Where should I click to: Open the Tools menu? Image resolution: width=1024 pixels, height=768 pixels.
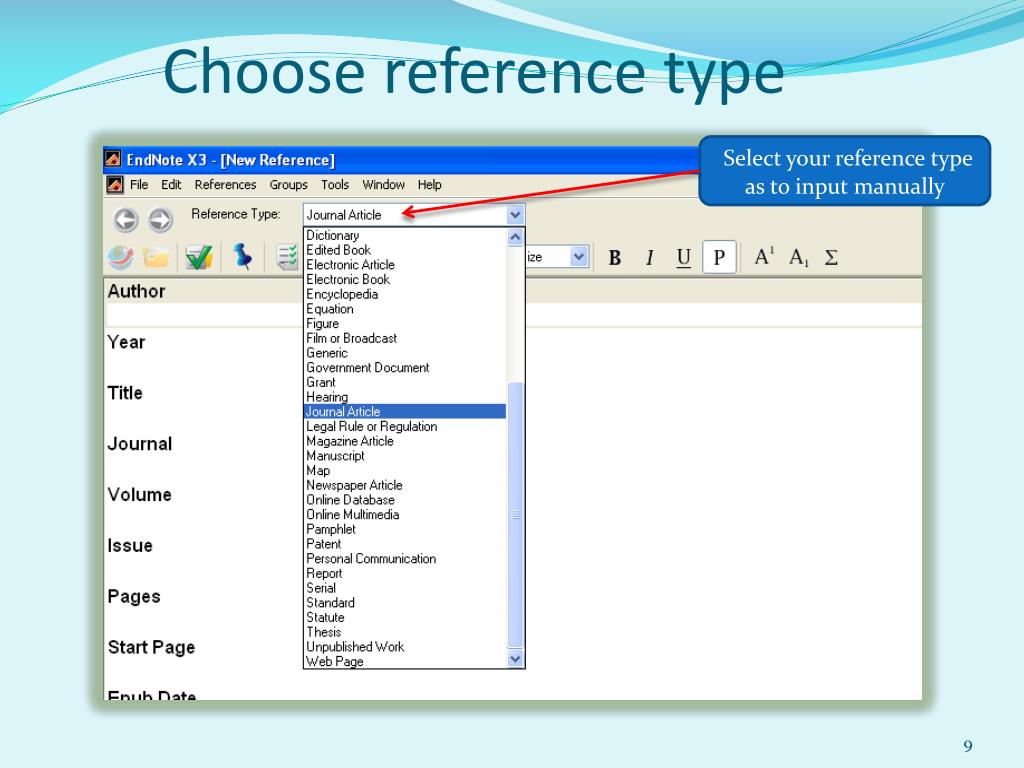(x=335, y=185)
